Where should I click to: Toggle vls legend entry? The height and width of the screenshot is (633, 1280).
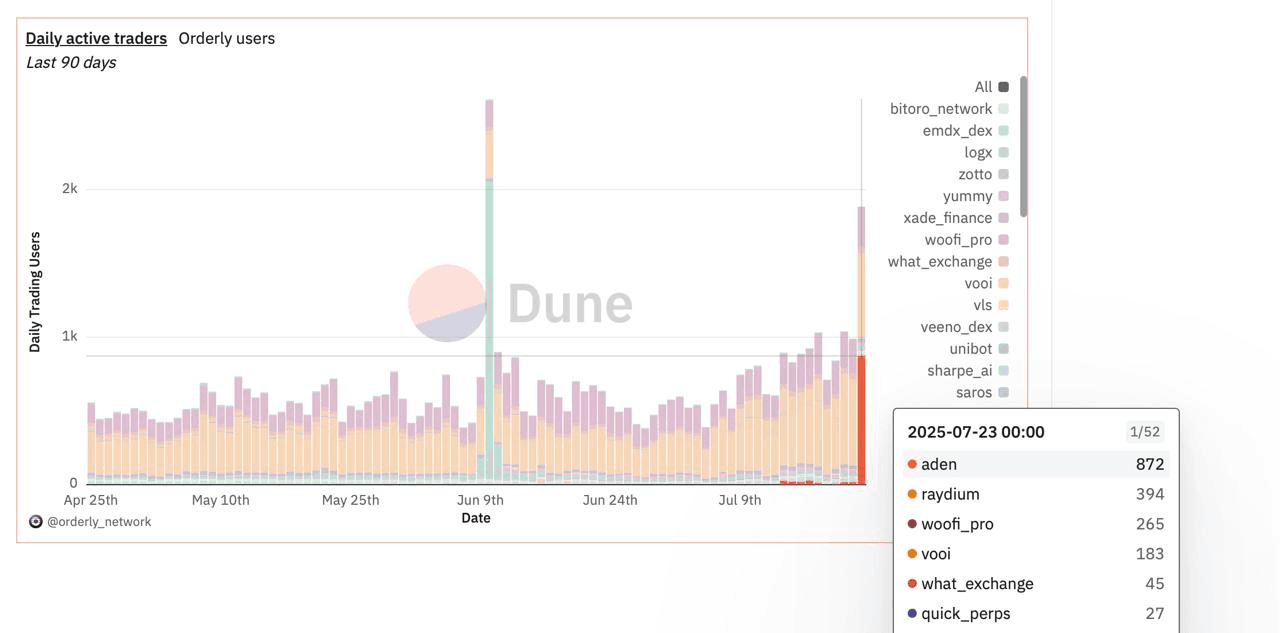tap(991, 305)
